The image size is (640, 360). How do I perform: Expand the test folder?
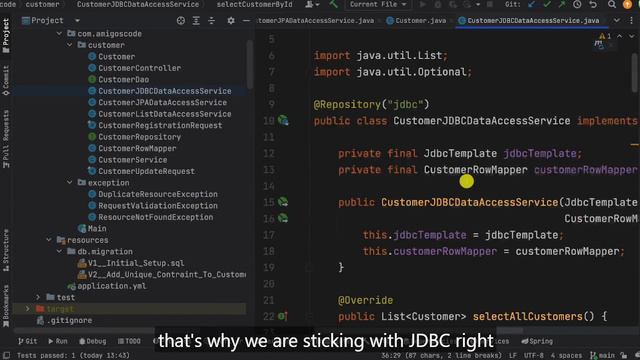pos(38,297)
